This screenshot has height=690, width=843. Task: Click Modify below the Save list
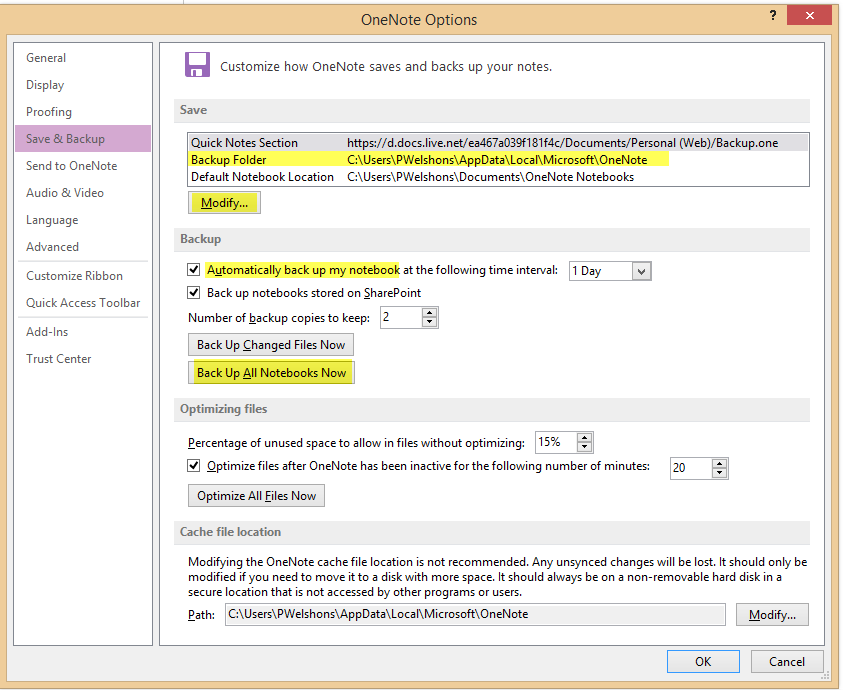224,202
